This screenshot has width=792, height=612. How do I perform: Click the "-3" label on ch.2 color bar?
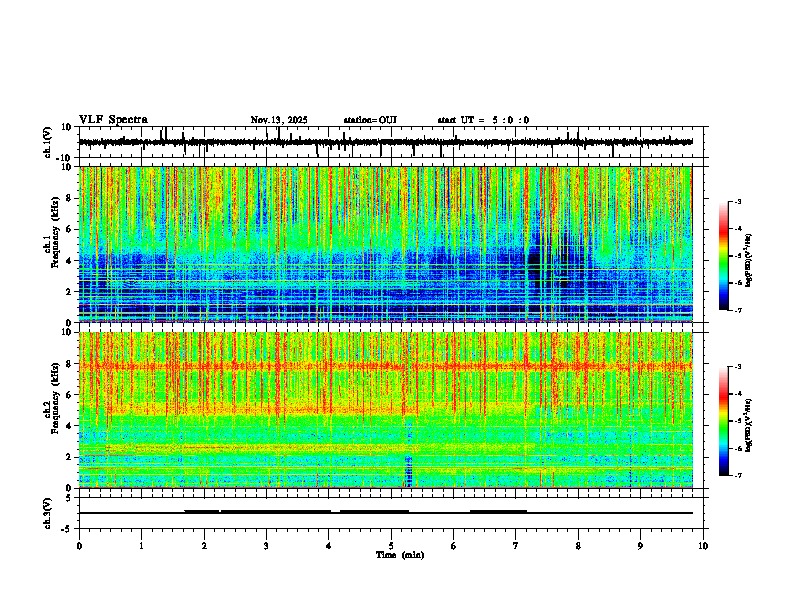(737, 367)
